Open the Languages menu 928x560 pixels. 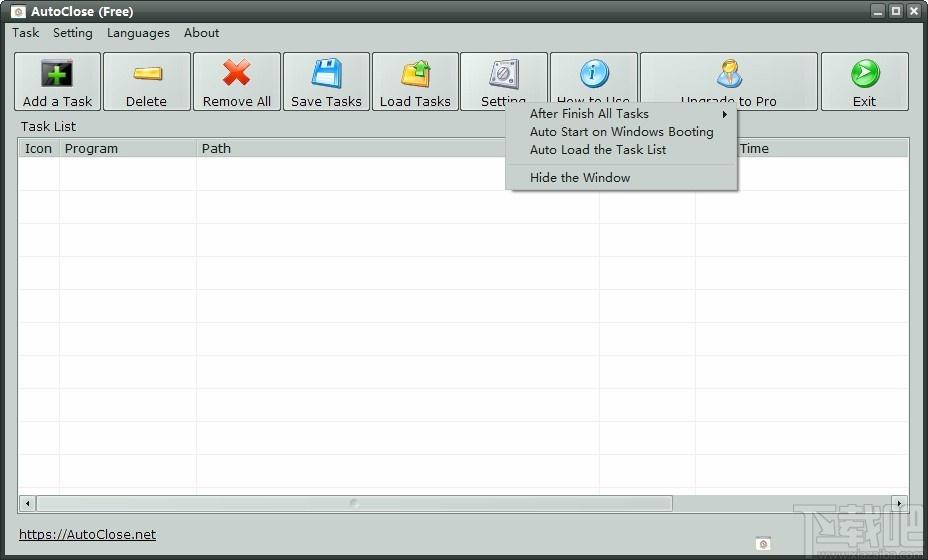tap(138, 33)
